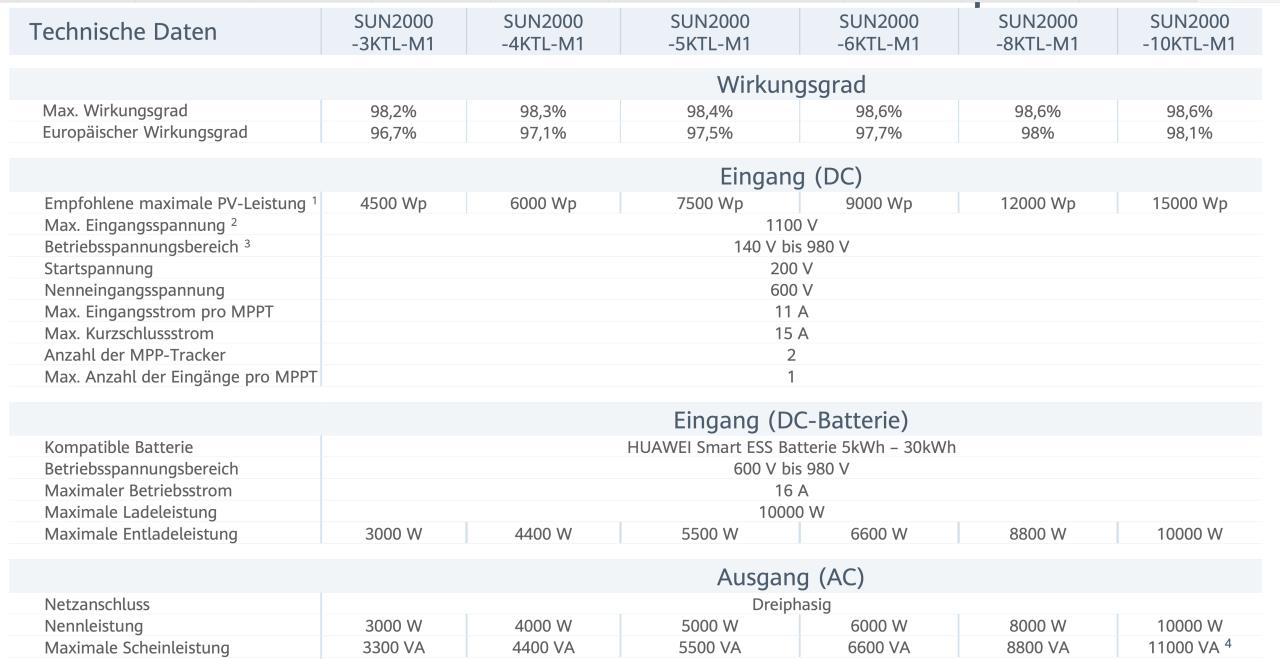This screenshot has height=659, width=1280.
Task: Select the Wirkungsgrad section title
Action: point(790,85)
